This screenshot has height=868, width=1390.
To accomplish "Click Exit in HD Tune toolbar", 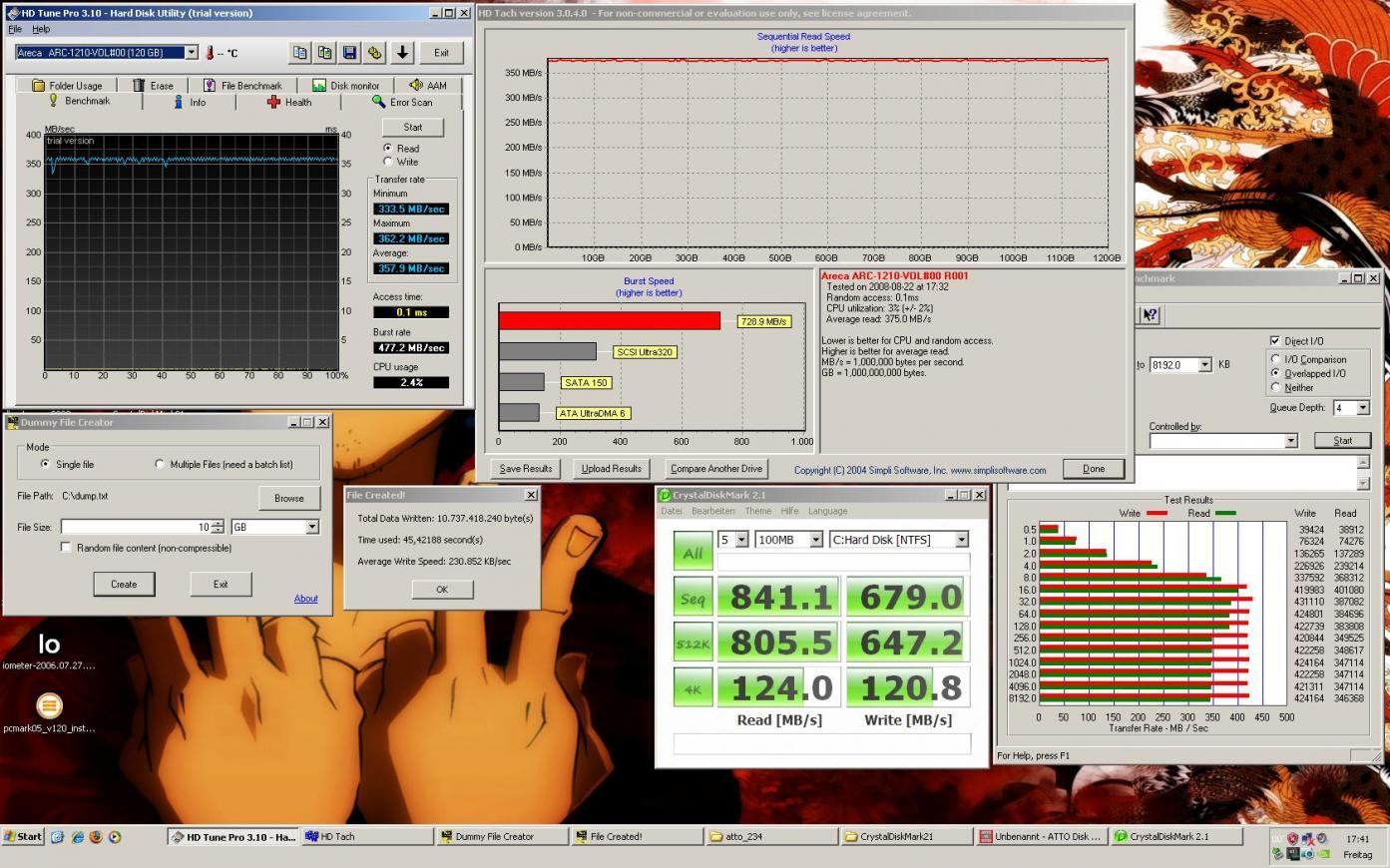I will [441, 53].
